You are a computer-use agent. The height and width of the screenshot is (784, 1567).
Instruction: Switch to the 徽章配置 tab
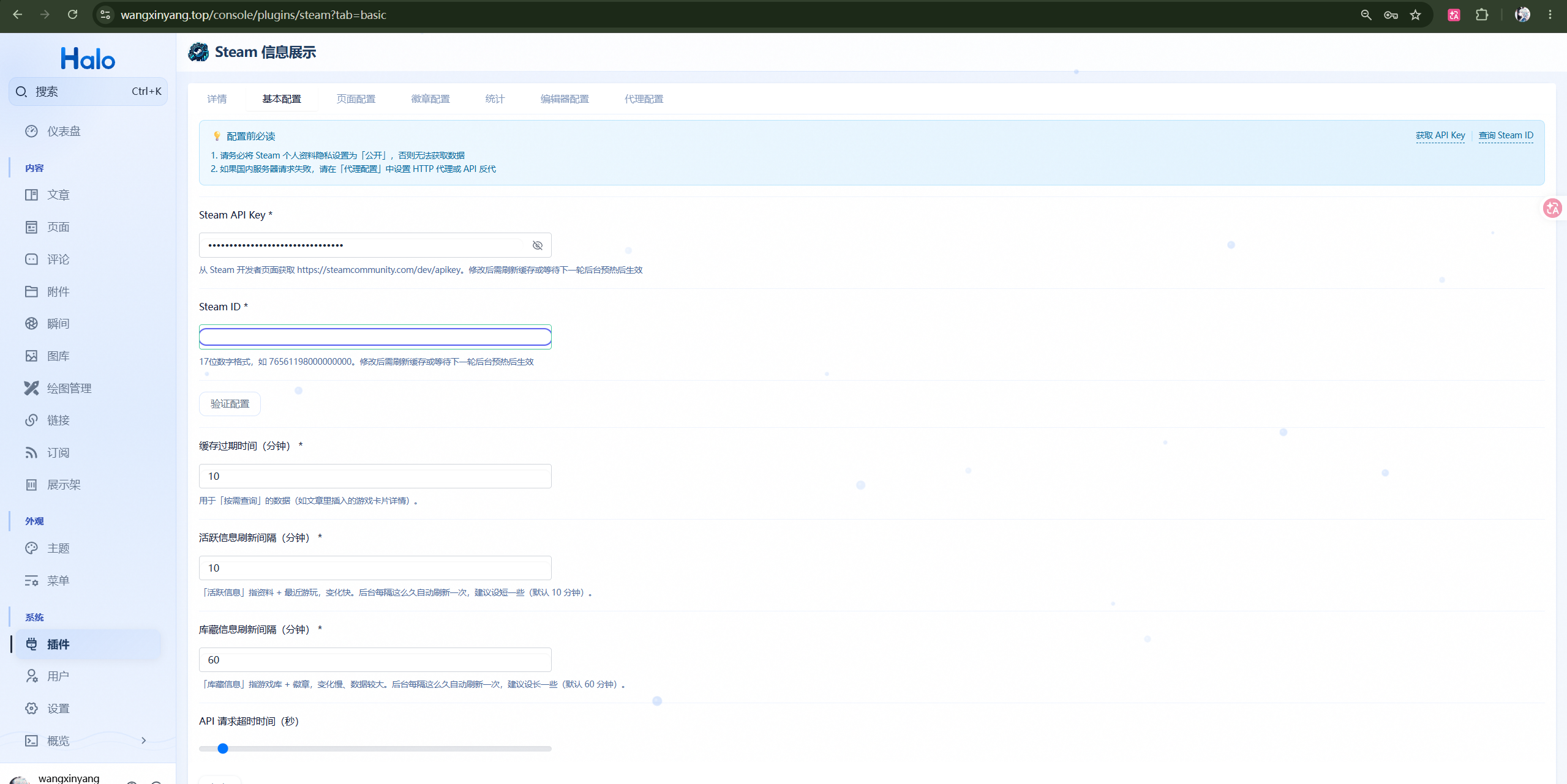(430, 99)
